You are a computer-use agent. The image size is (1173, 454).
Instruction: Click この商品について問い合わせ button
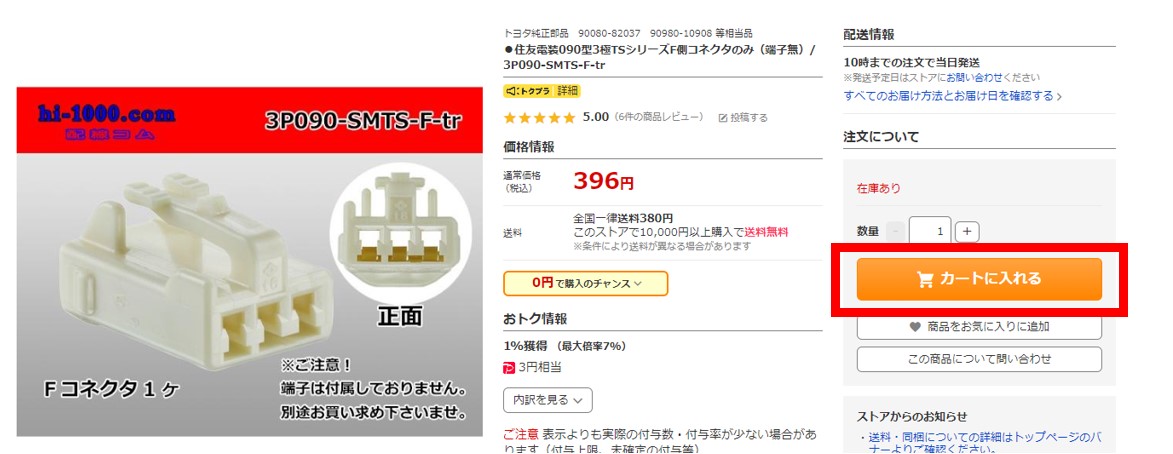tap(978, 359)
